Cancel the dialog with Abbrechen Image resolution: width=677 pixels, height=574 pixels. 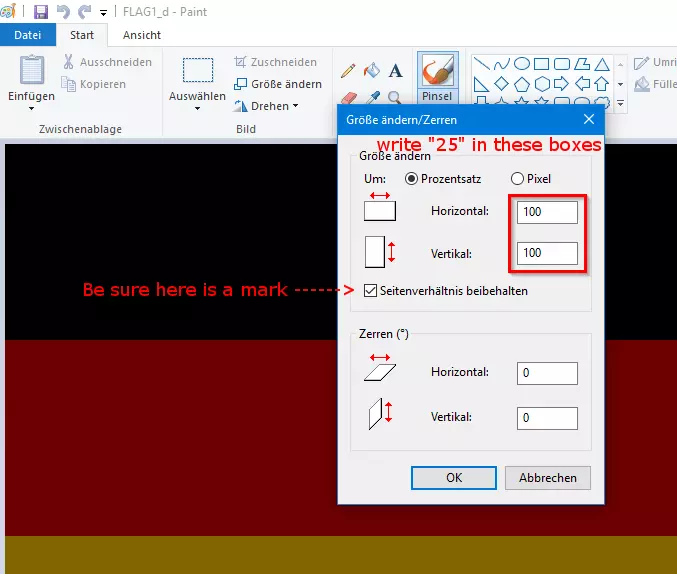pyautogui.click(x=548, y=478)
